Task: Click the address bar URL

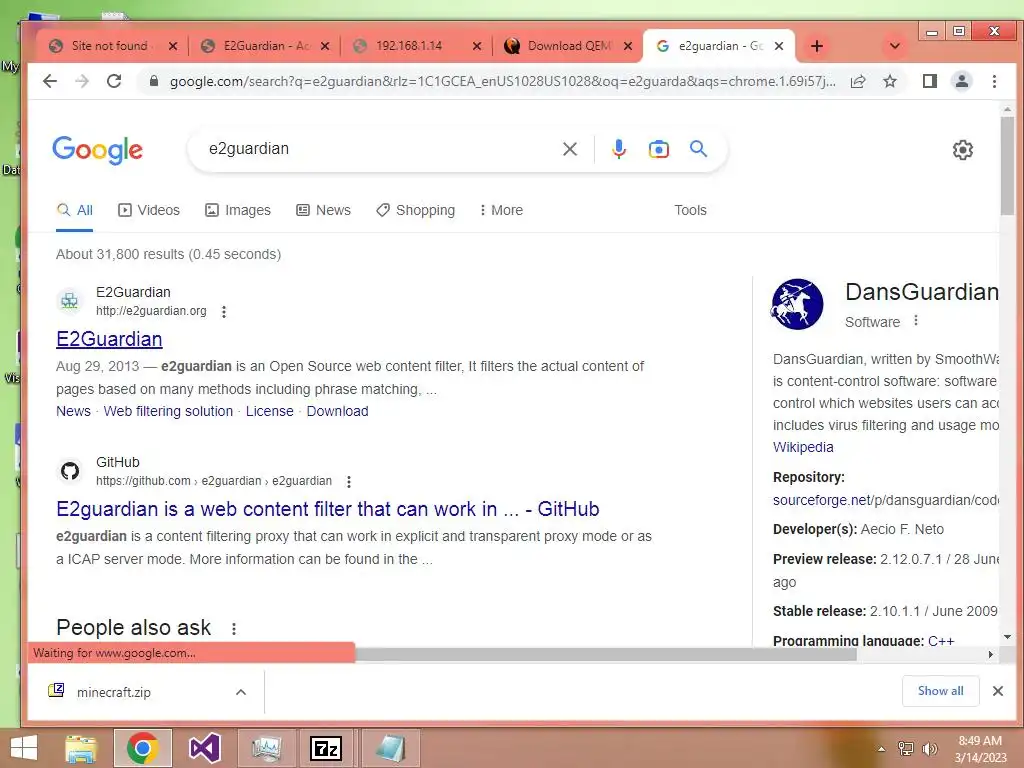Action: point(502,81)
